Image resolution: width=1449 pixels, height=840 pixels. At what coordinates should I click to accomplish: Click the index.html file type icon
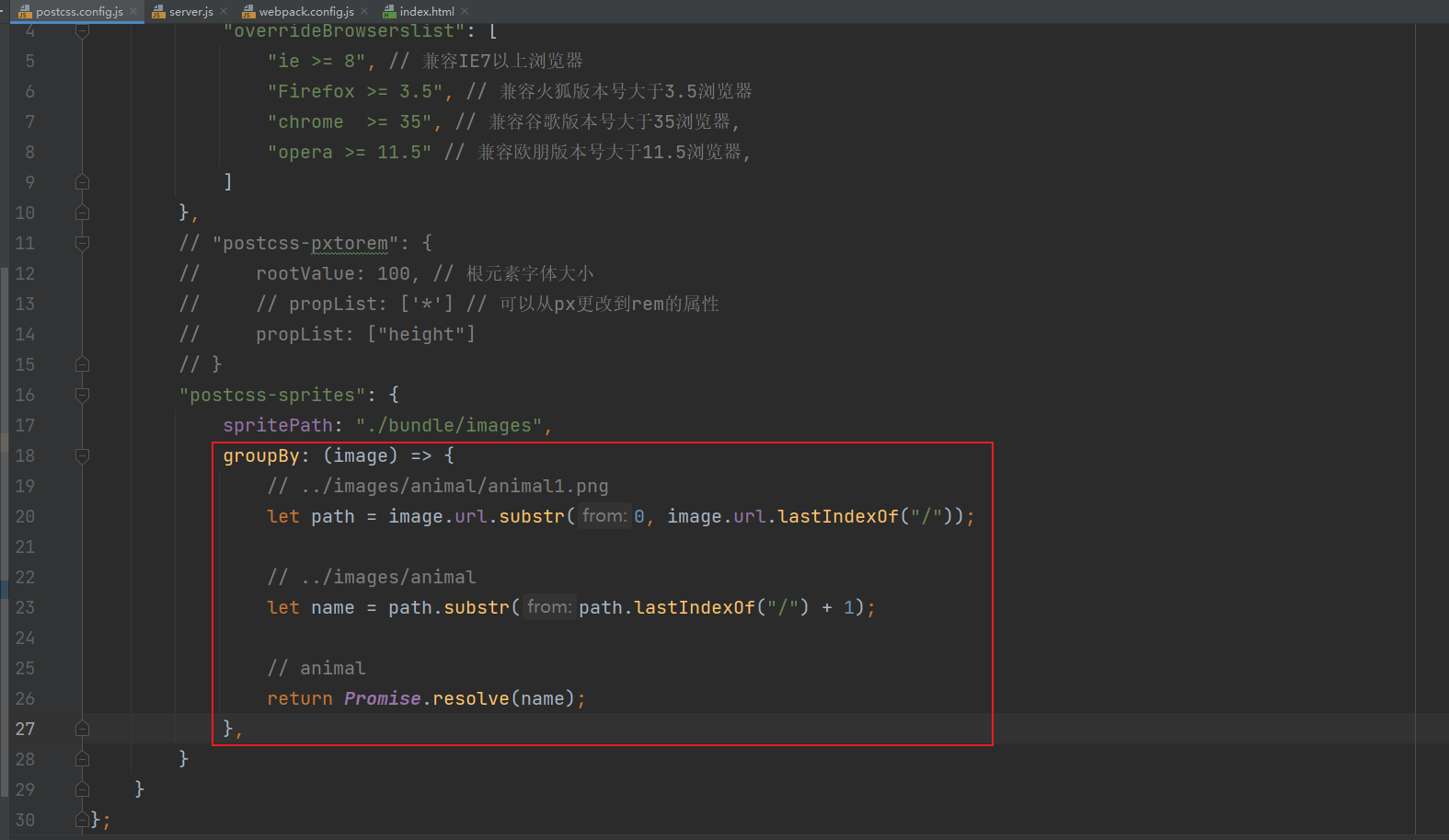coord(389,12)
